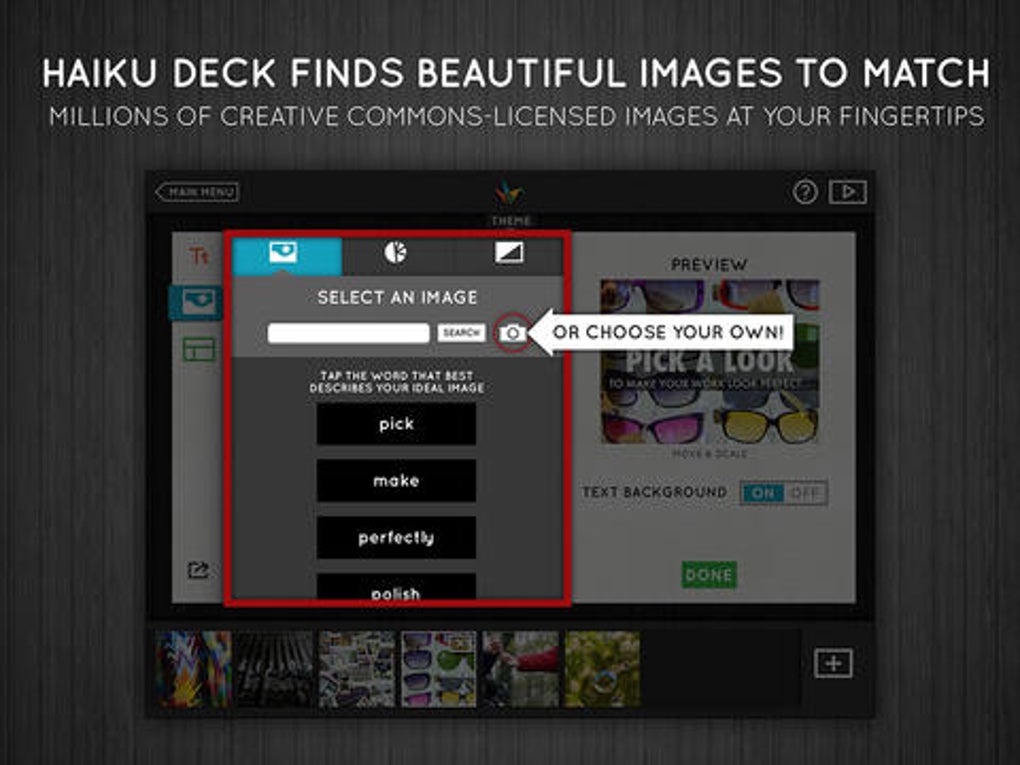Open the help question mark icon

tap(805, 192)
